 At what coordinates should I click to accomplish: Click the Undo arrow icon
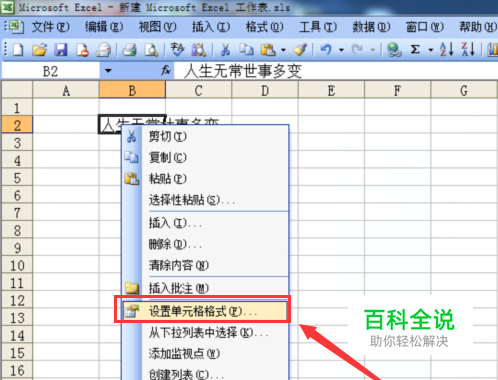coord(326,50)
